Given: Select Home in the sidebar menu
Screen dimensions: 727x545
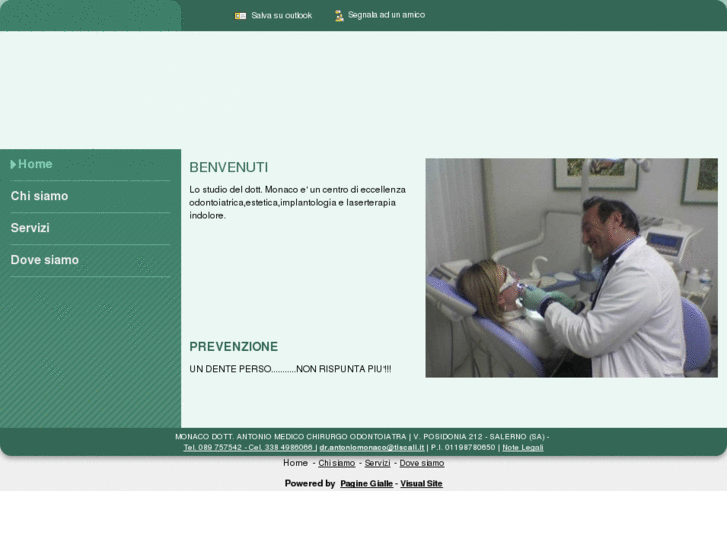Looking at the screenshot, I should [35, 164].
